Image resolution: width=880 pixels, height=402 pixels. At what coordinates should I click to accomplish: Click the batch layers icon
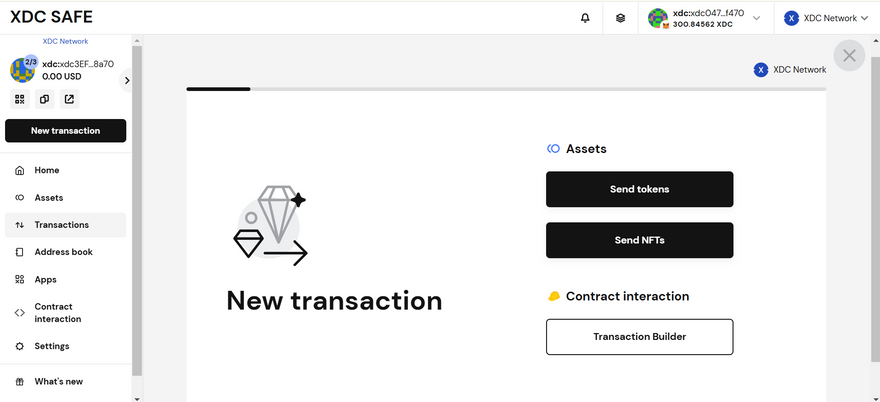[x=620, y=18]
